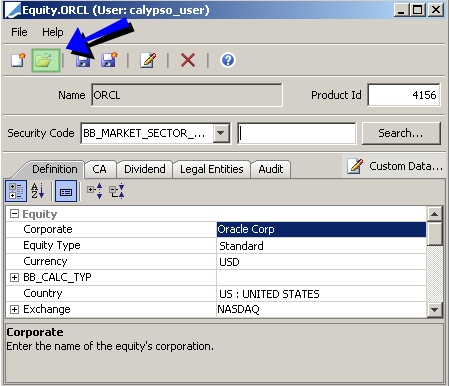The height and width of the screenshot is (386, 449).
Task: Click the New document toolbar icon
Action: pos(18,60)
